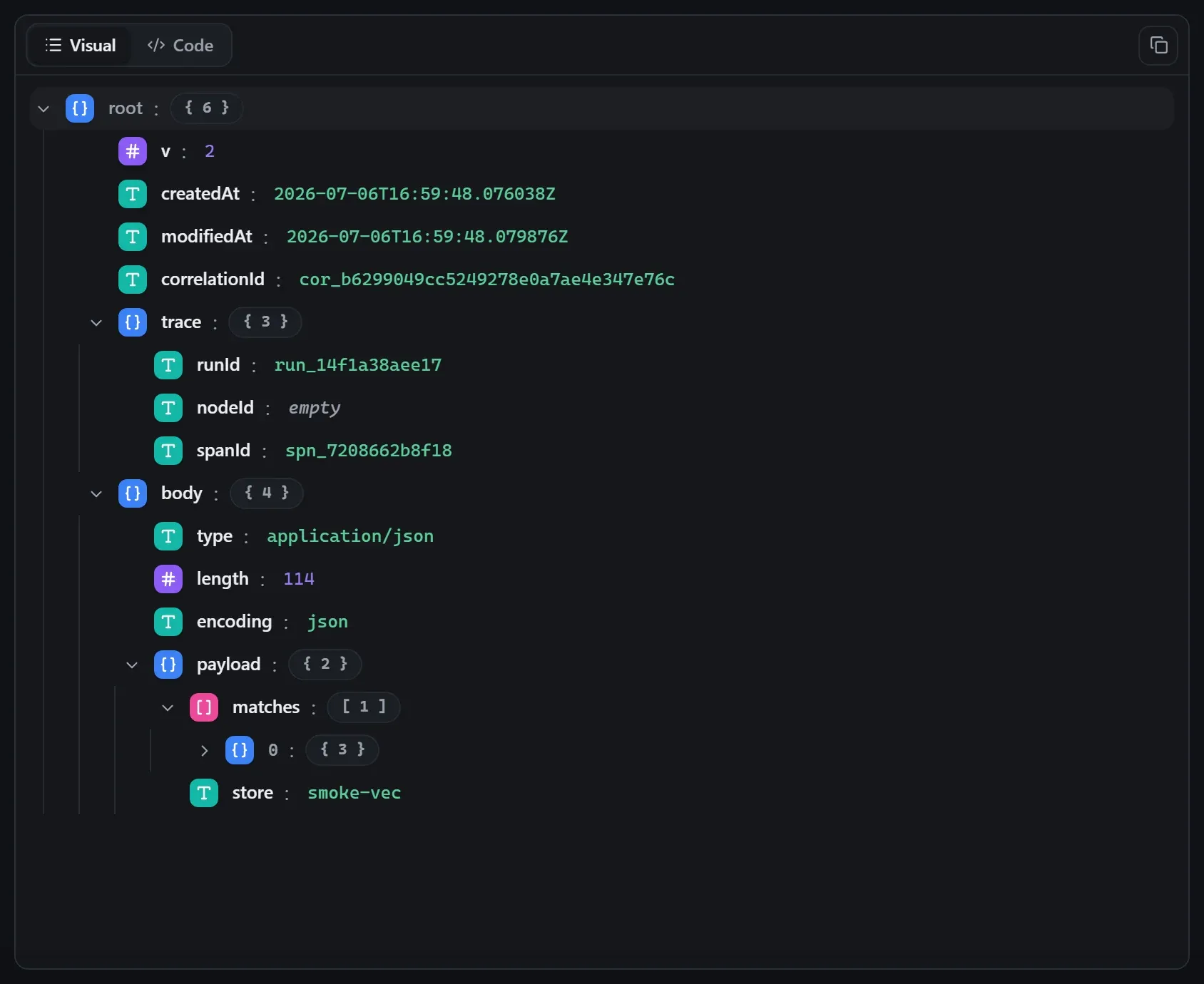
Task: Select the spanId value spn_7208662b8f18
Action: point(369,451)
